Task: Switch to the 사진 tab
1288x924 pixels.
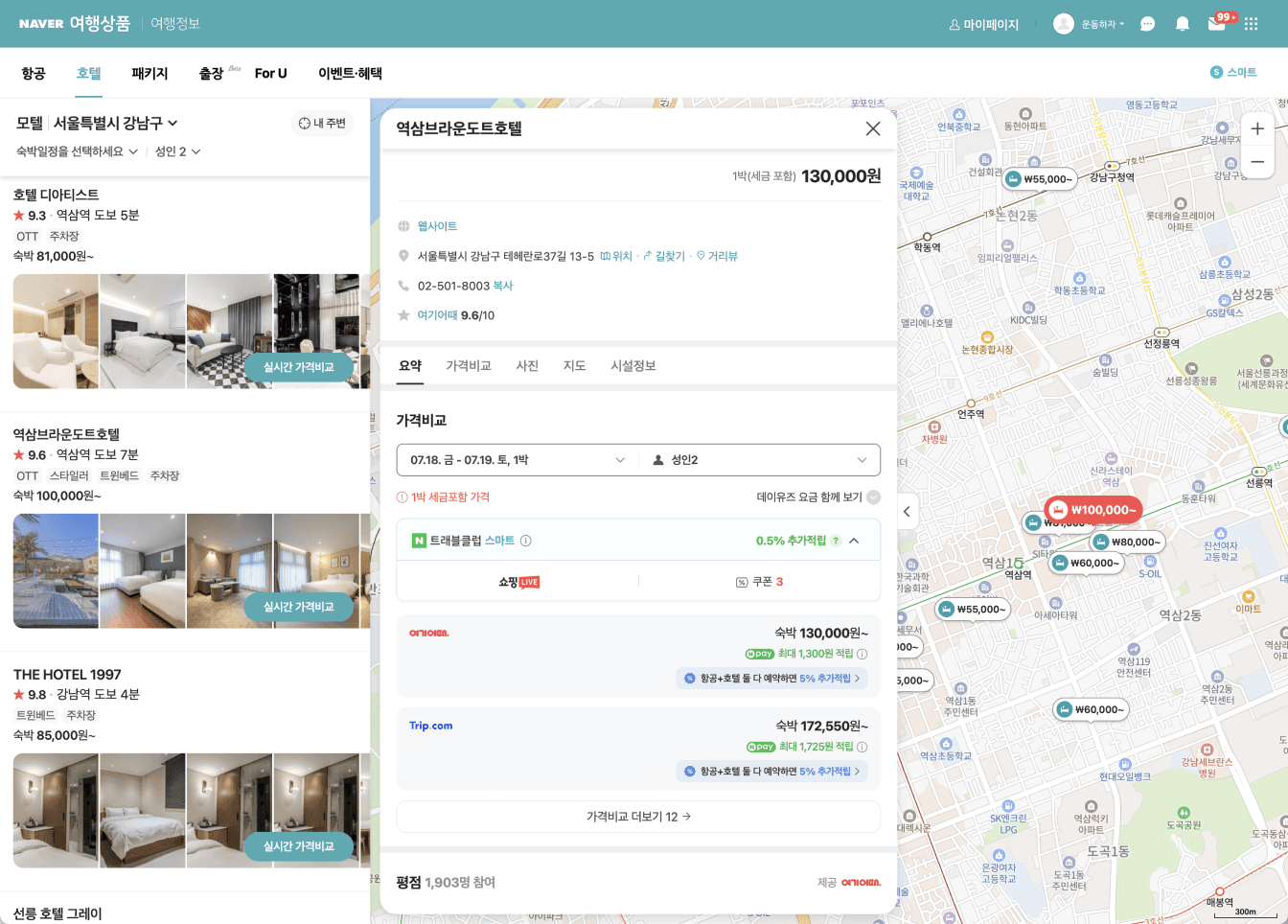Action: coord(527,366)
